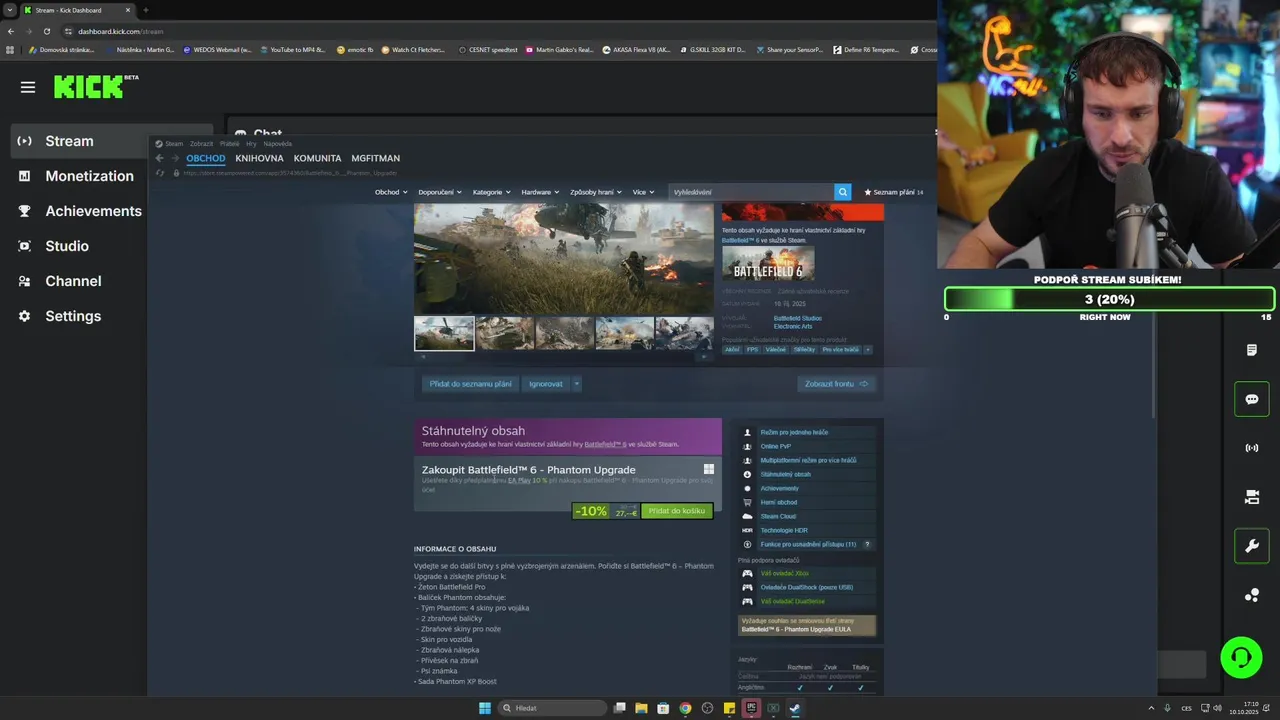
Task: Switch to Steam KNIHOVNA tab
Action: click(x=259, y=158)
